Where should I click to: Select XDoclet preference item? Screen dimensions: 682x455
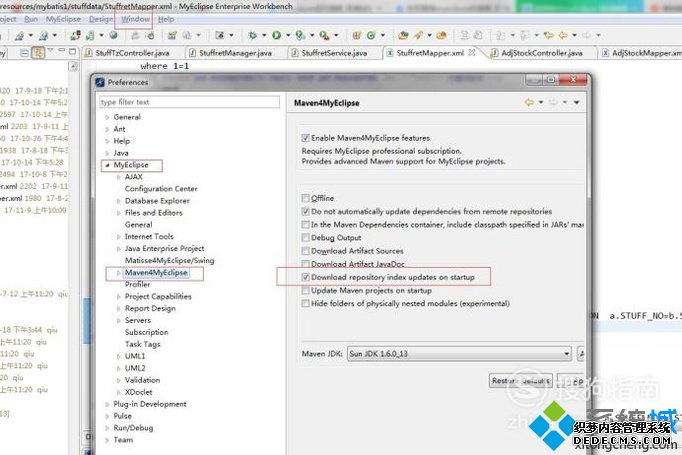[138, 392]
